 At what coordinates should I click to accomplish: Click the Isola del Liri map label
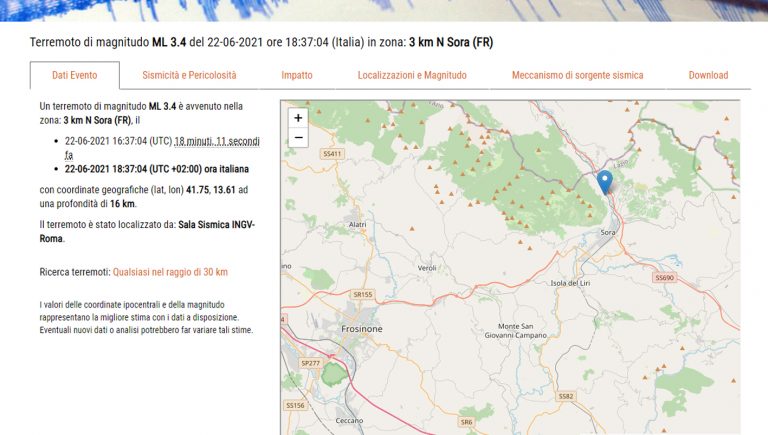[x=572, y=283]
